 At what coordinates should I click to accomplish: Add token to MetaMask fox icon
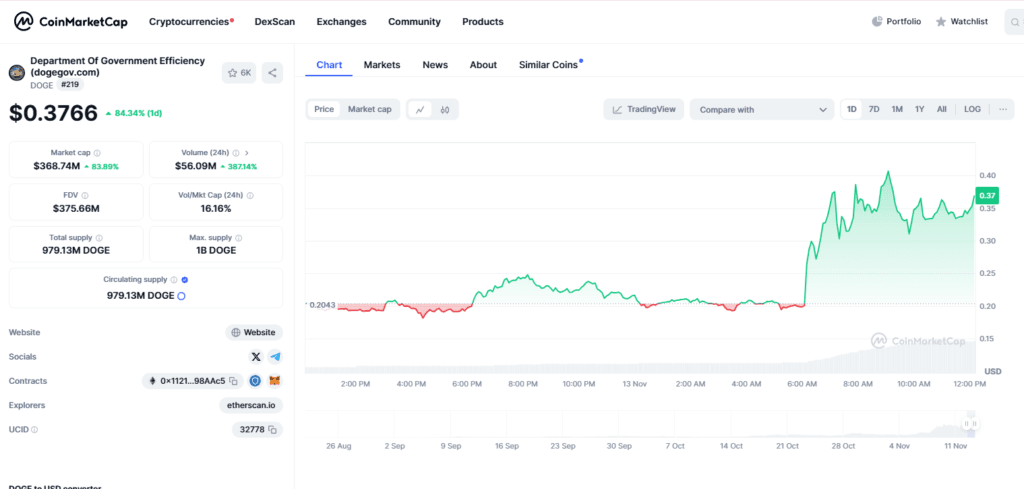click(x=276, y=381)
